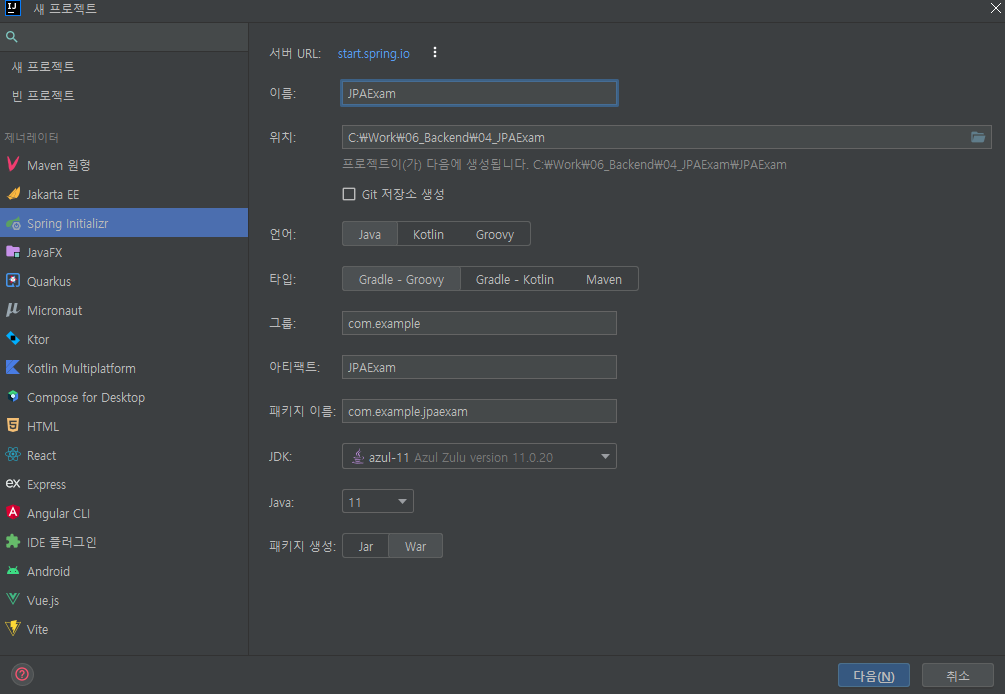1005x694 pixels.
Task: Click the React atom icon
Action: (x=13, y=454)
